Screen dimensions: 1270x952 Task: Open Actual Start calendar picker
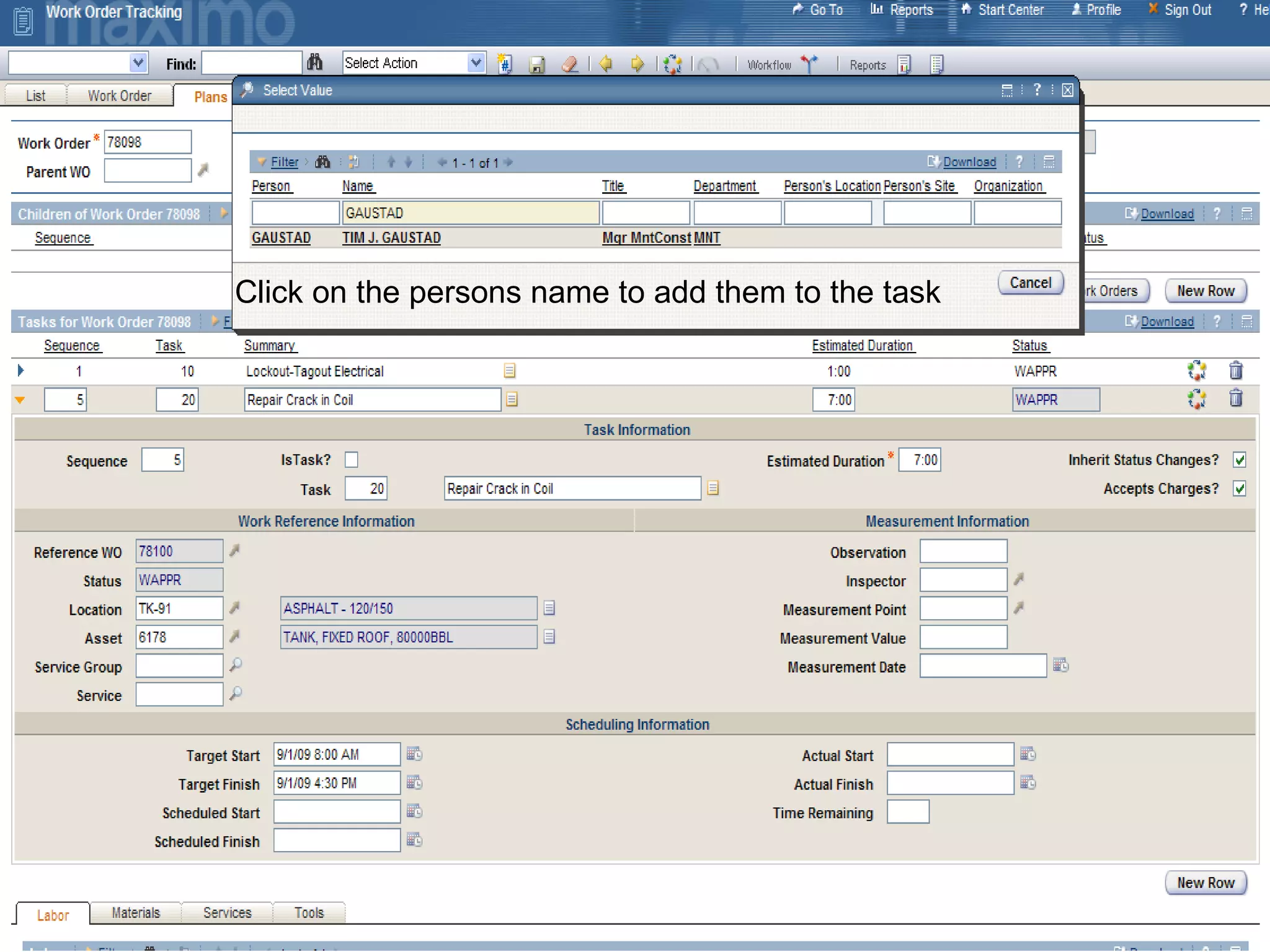[1028, 754]
